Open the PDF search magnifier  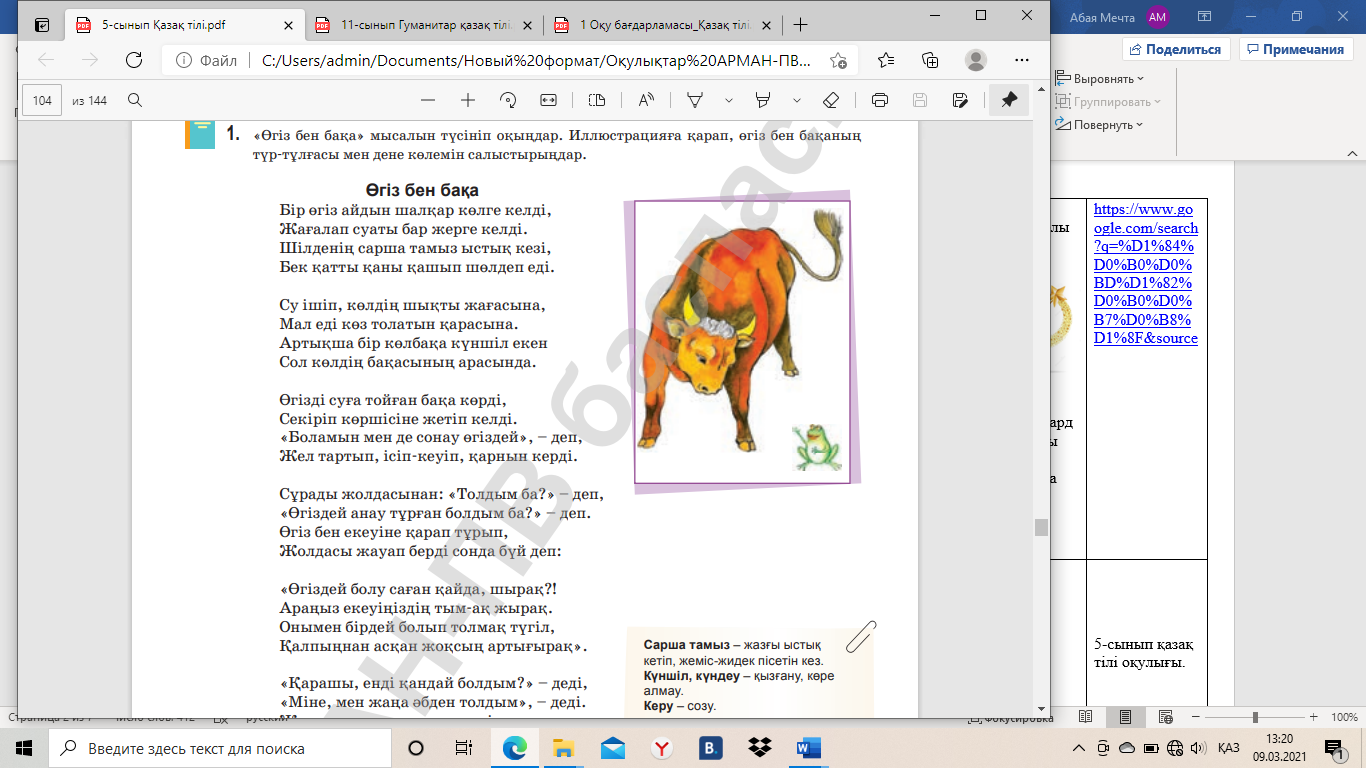click(x=135, y=100)
